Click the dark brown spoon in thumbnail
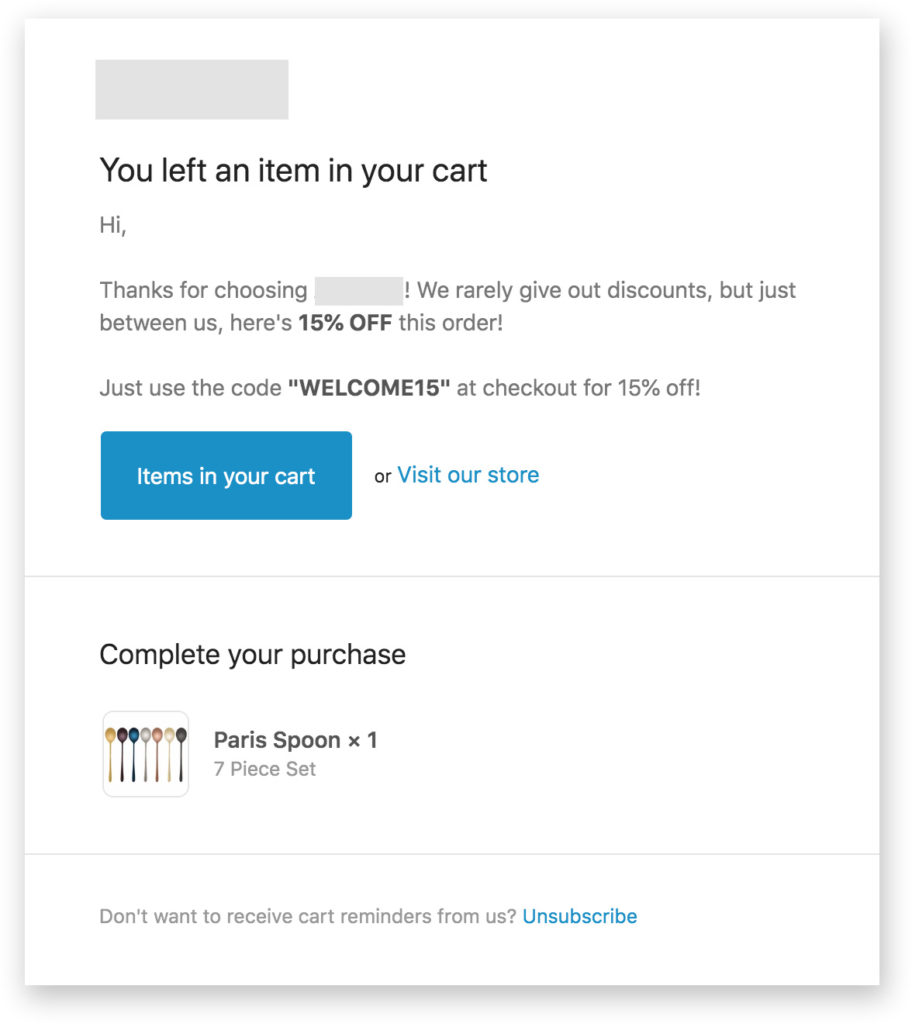The height and width of the screenshot is (1024, 912). 122,736
